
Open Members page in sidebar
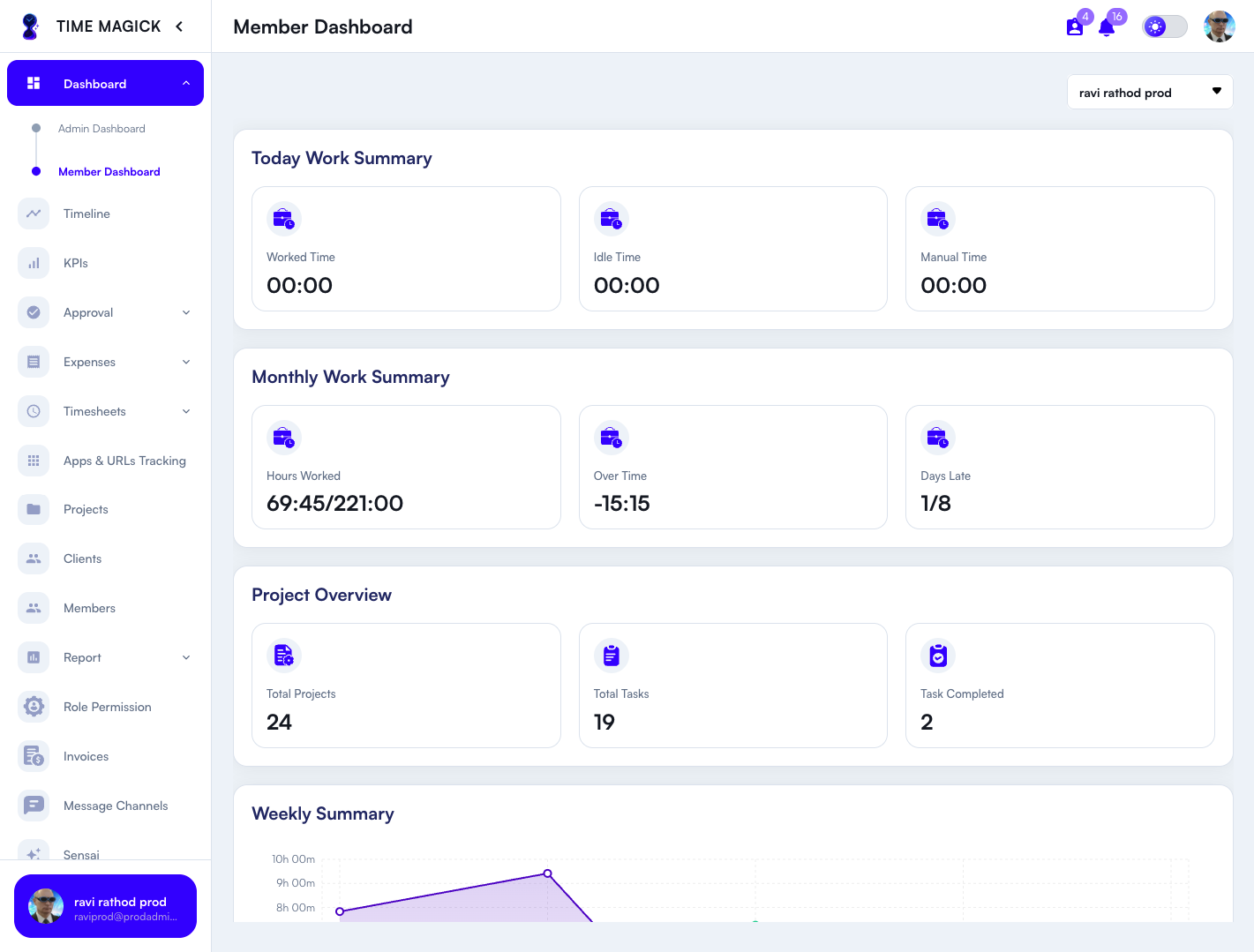[89, 608]
